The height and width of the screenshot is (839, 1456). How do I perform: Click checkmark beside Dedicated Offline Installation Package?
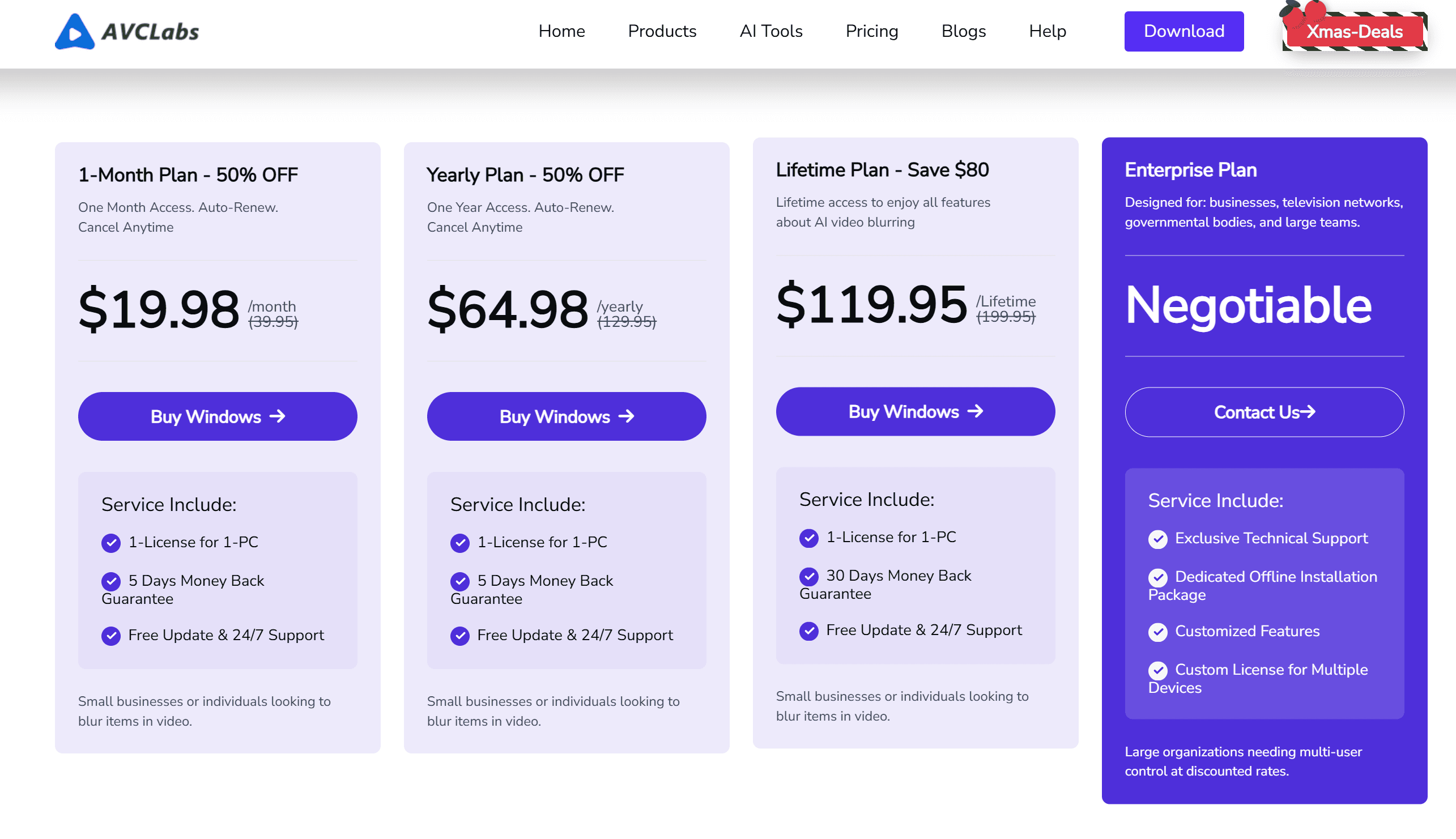1157,577
